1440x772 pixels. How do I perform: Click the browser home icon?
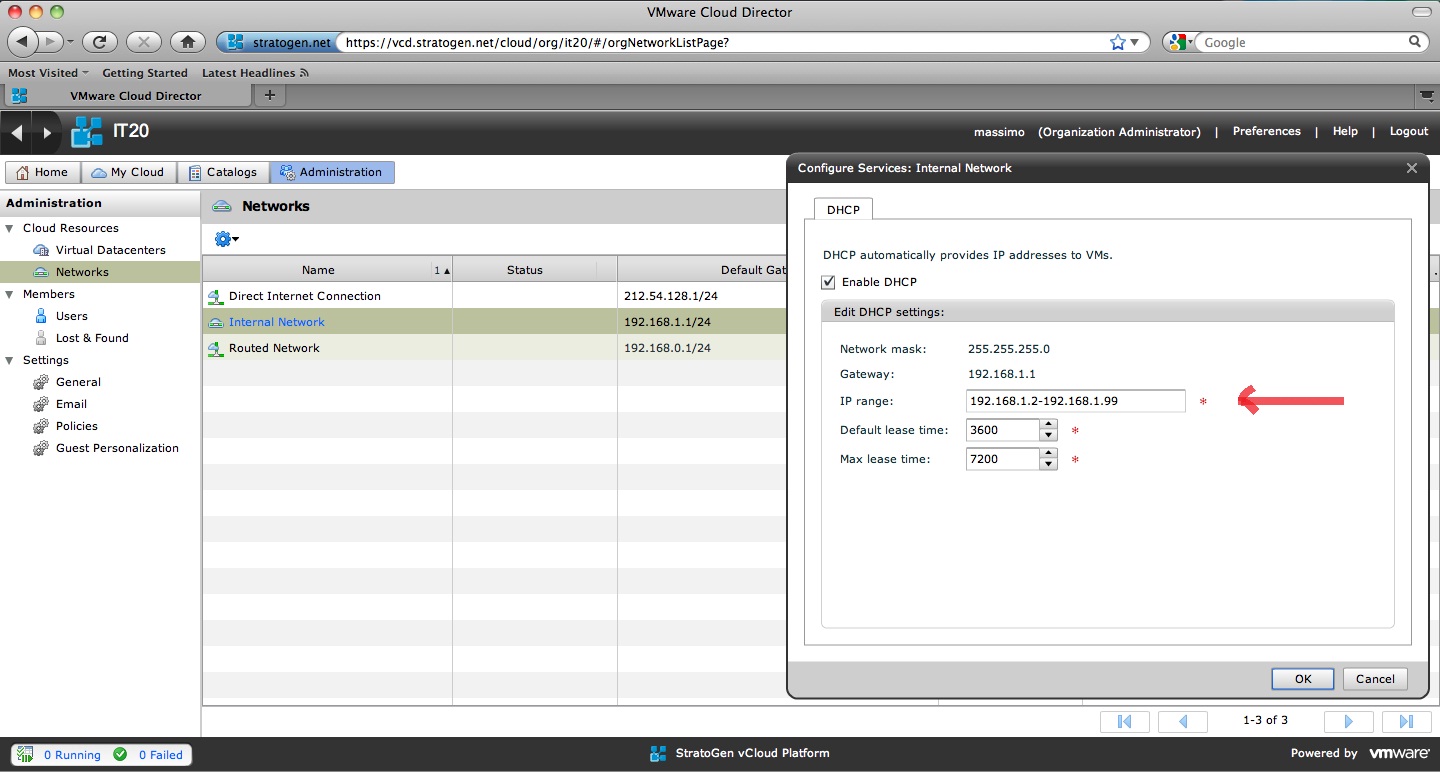[187, 42]
